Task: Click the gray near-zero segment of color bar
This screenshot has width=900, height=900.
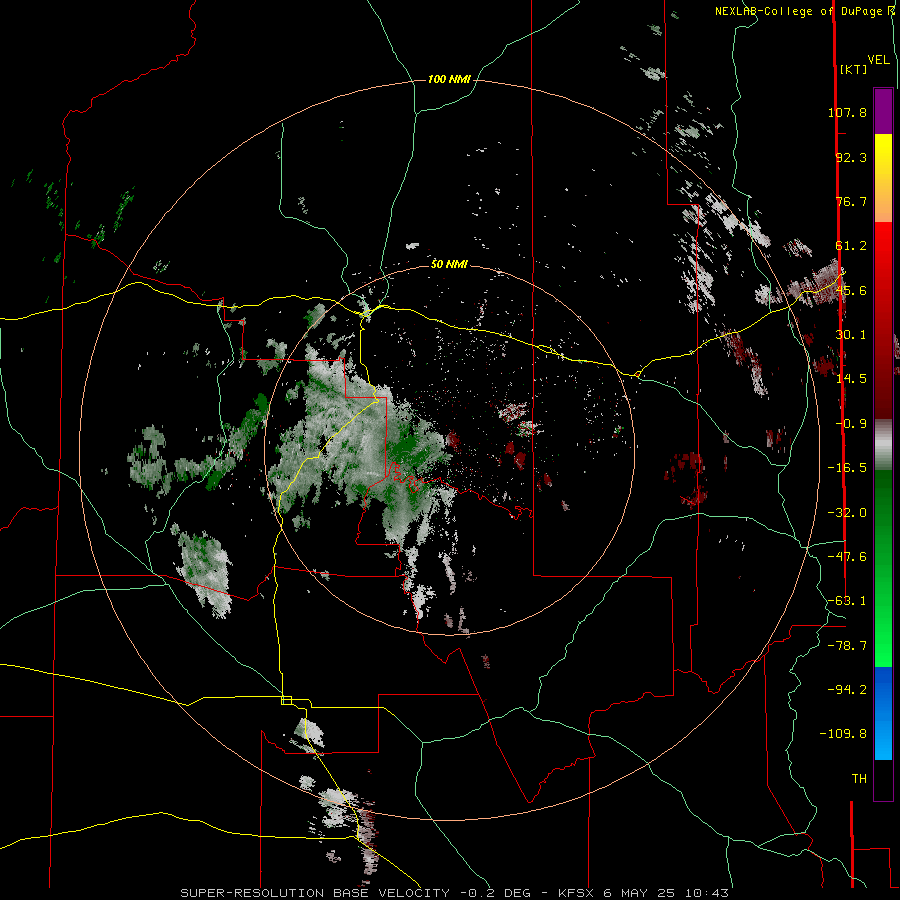Action: pyautogui.click(x=883, y=445)
